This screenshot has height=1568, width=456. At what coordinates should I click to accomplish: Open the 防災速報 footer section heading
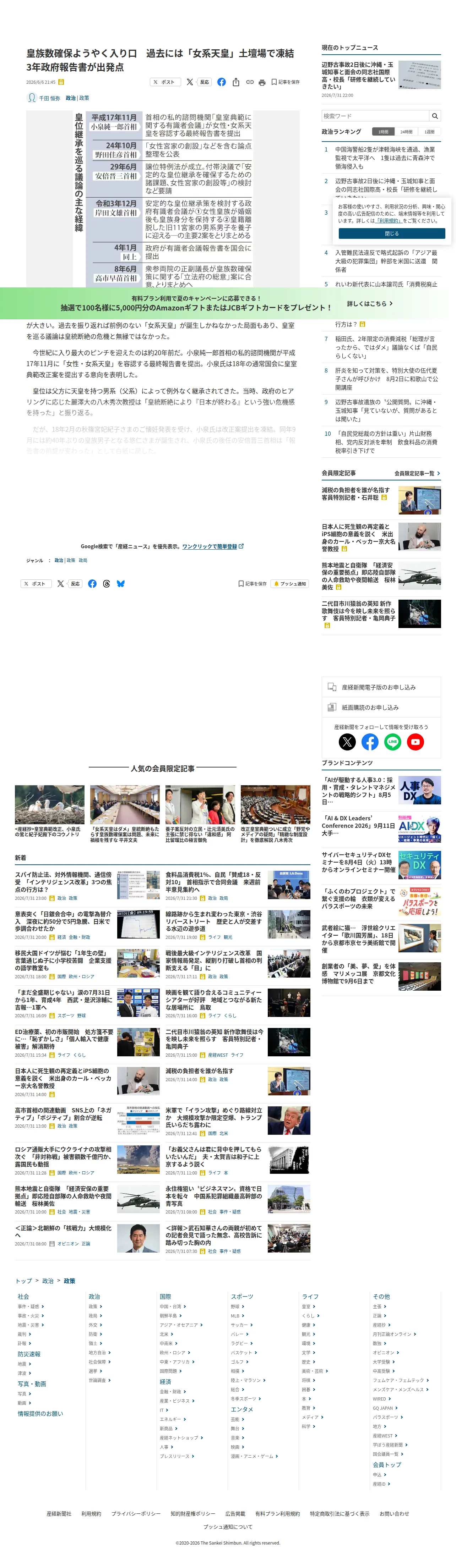[x=29, y=1354]
